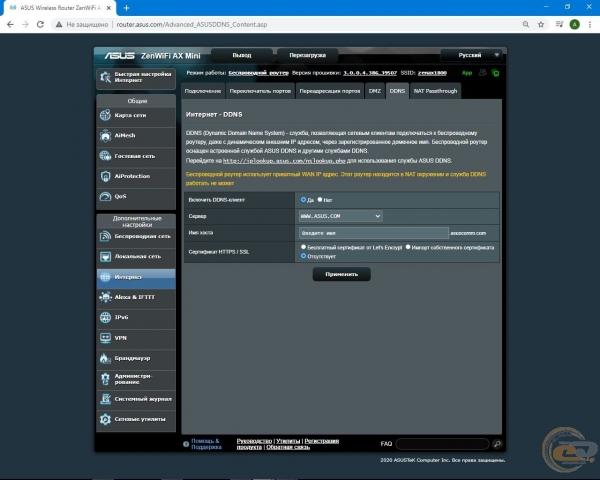Image resolution: width=600 pixels, height=480 pixels.
Task: Open the Quick Internet Setup wizard icon
Action: click(105, 77)
